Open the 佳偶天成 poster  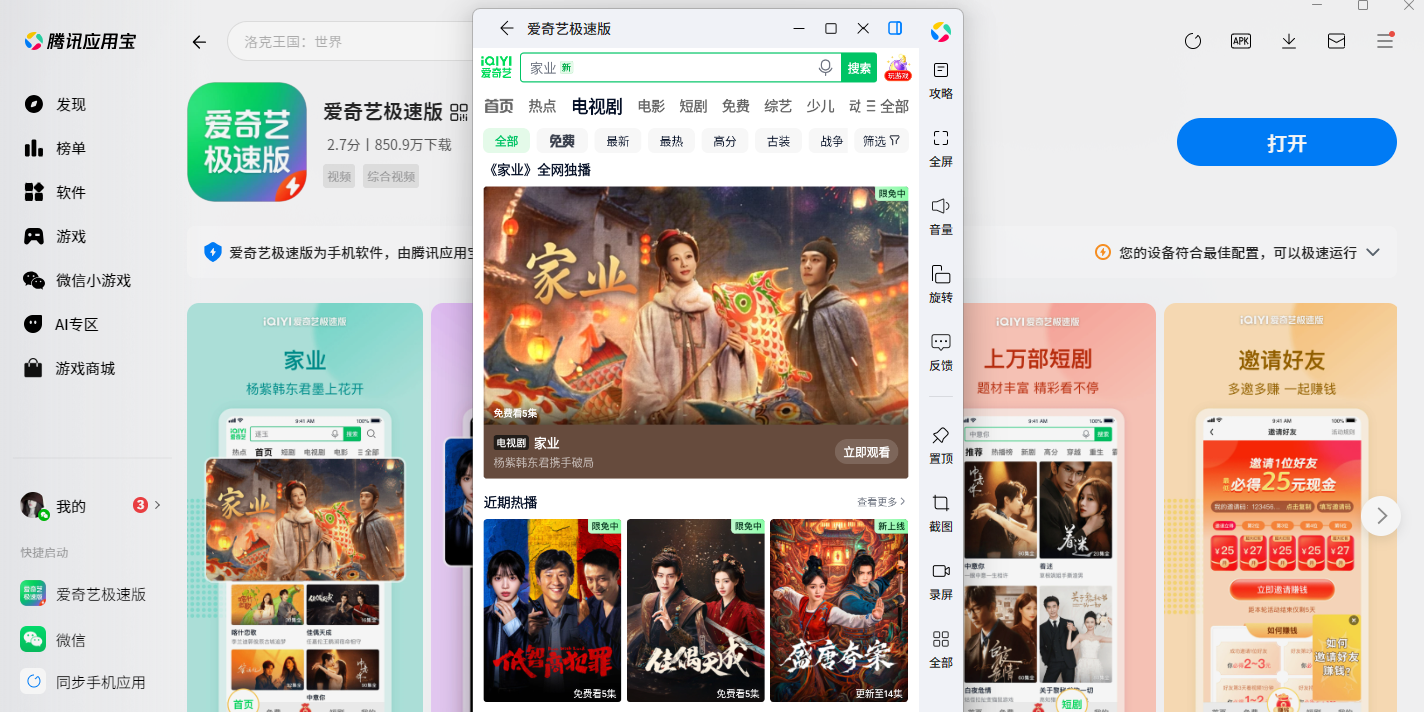pos(695,610)
